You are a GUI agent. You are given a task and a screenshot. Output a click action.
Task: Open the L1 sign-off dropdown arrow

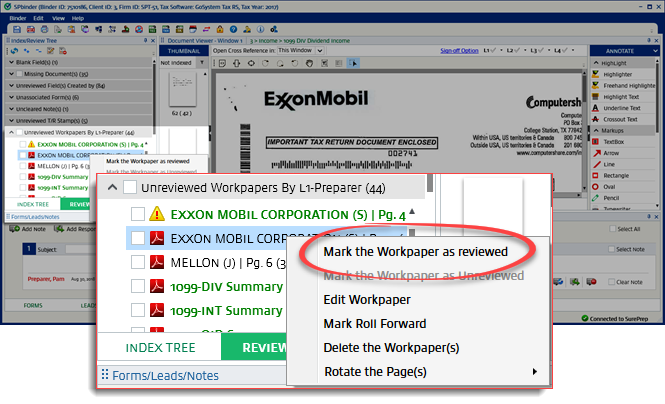coord(501,50)
